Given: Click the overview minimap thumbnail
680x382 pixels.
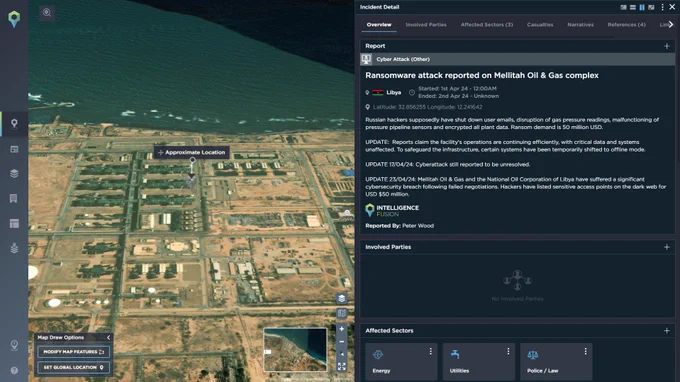Looking at the screenshot, I should [295, 349].
